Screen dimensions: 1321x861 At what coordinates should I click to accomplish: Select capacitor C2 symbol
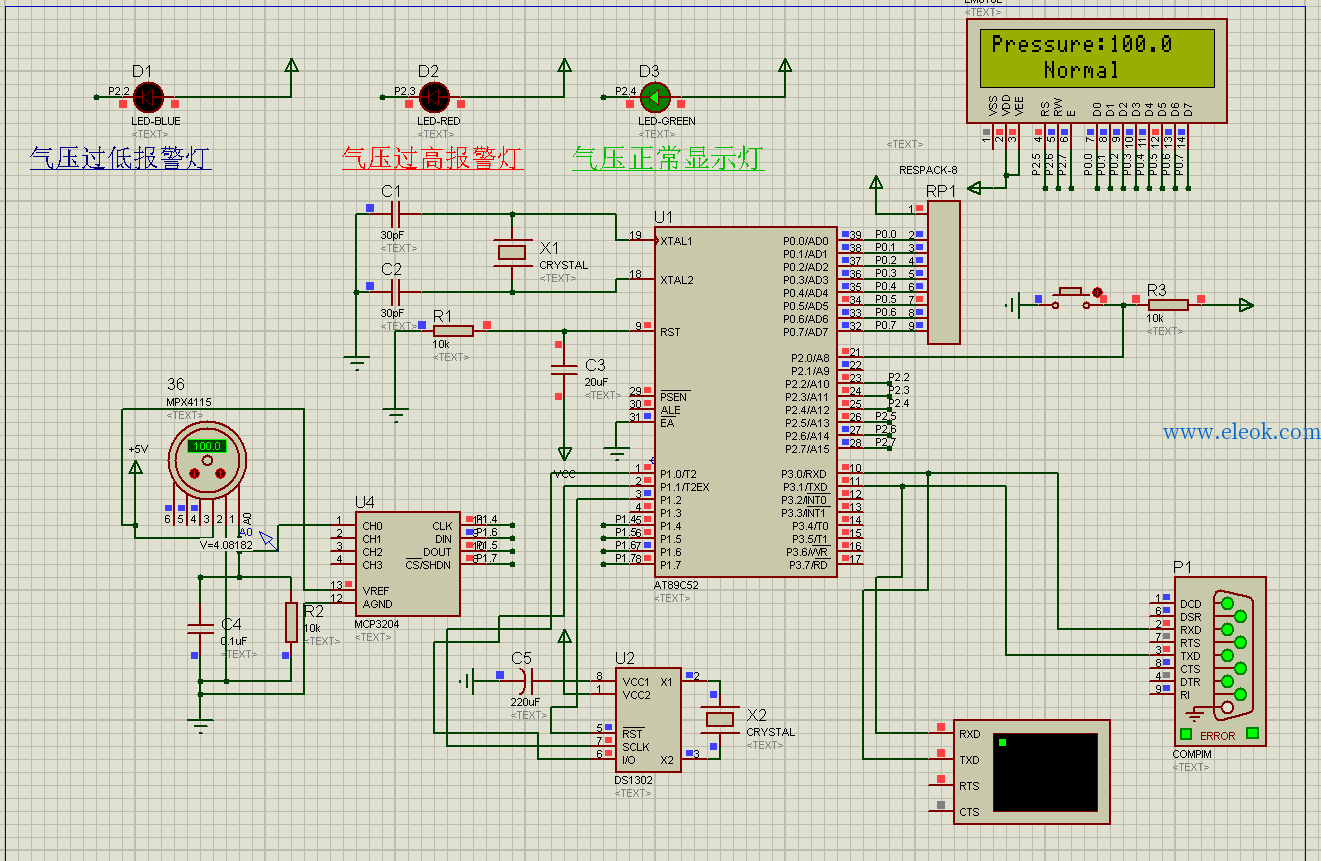coord(395,291)
